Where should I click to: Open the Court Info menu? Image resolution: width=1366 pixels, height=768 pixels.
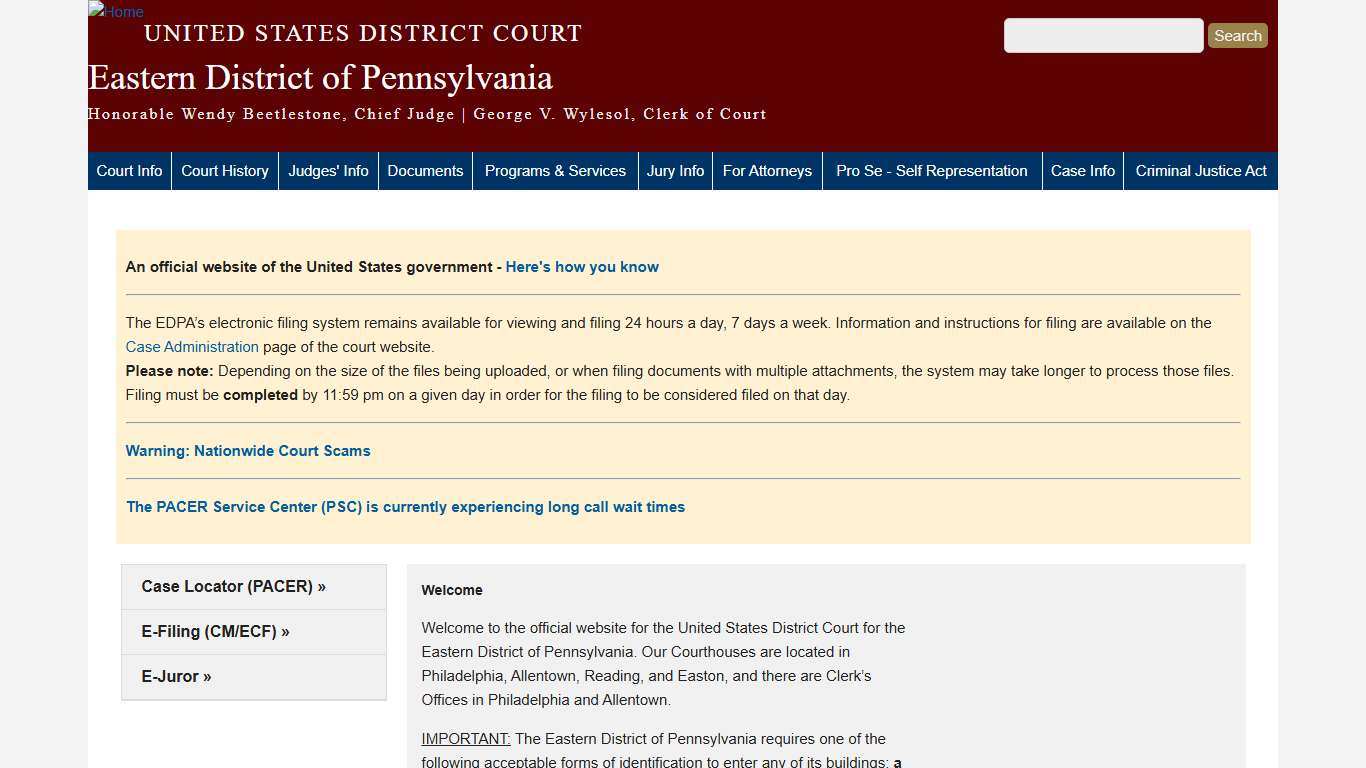[x=128, y=170]
